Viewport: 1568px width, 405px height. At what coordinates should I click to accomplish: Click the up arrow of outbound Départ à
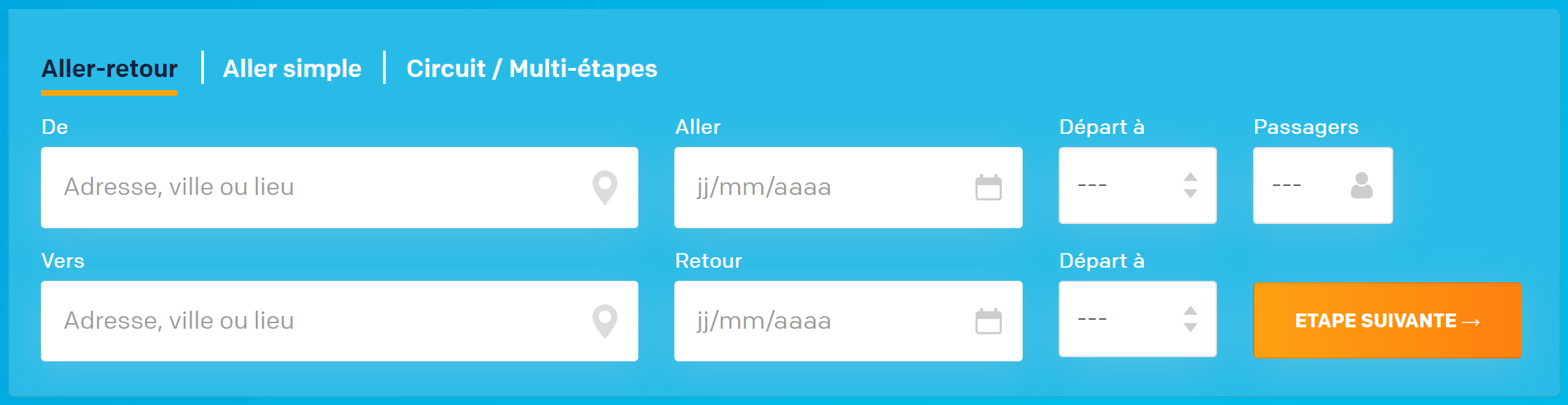[x=1190, y=177]
